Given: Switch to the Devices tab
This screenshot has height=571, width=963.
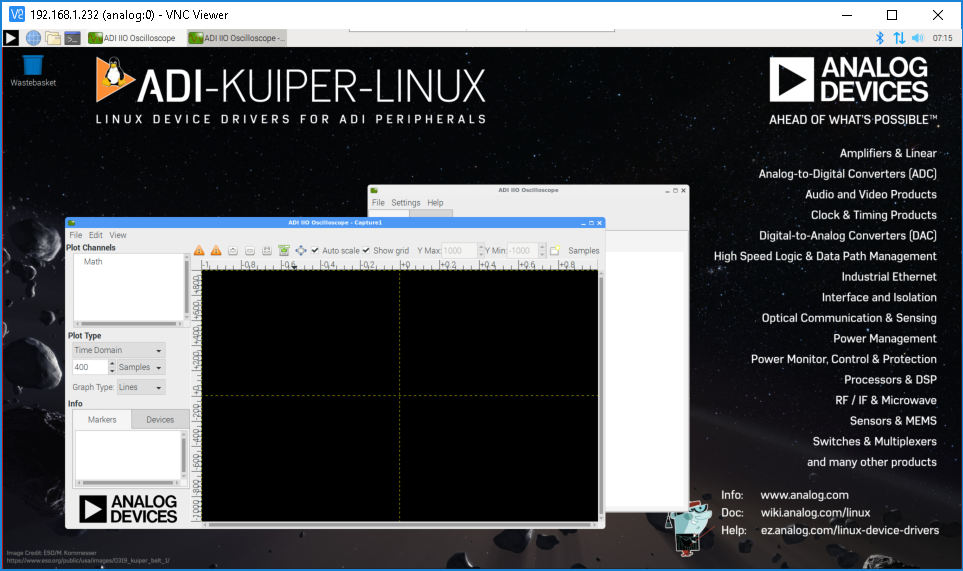Looking at the screenshot, I should pos(160,420).
